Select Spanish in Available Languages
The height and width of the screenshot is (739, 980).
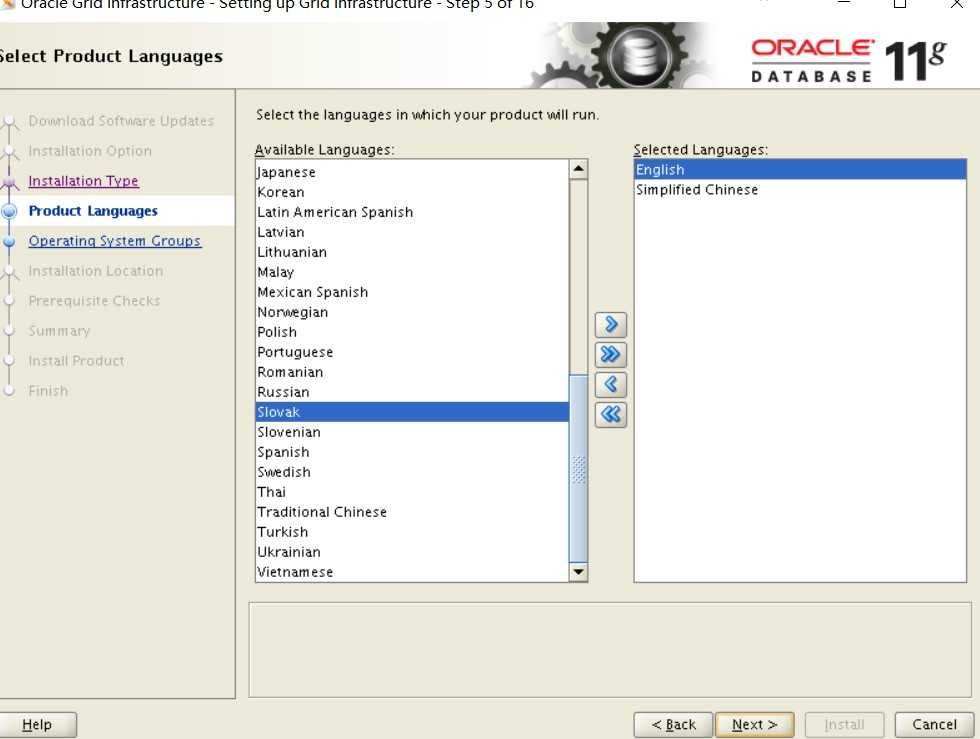coord(412,452)
